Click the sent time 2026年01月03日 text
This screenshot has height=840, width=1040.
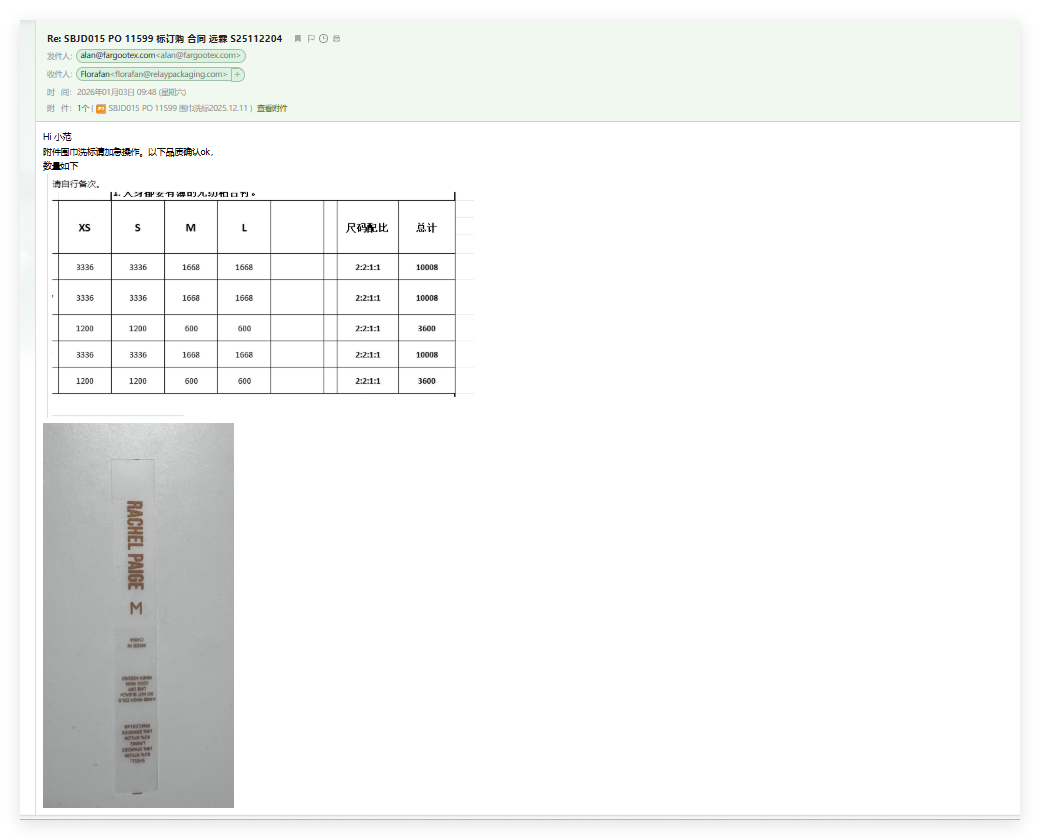coord(131,92)
